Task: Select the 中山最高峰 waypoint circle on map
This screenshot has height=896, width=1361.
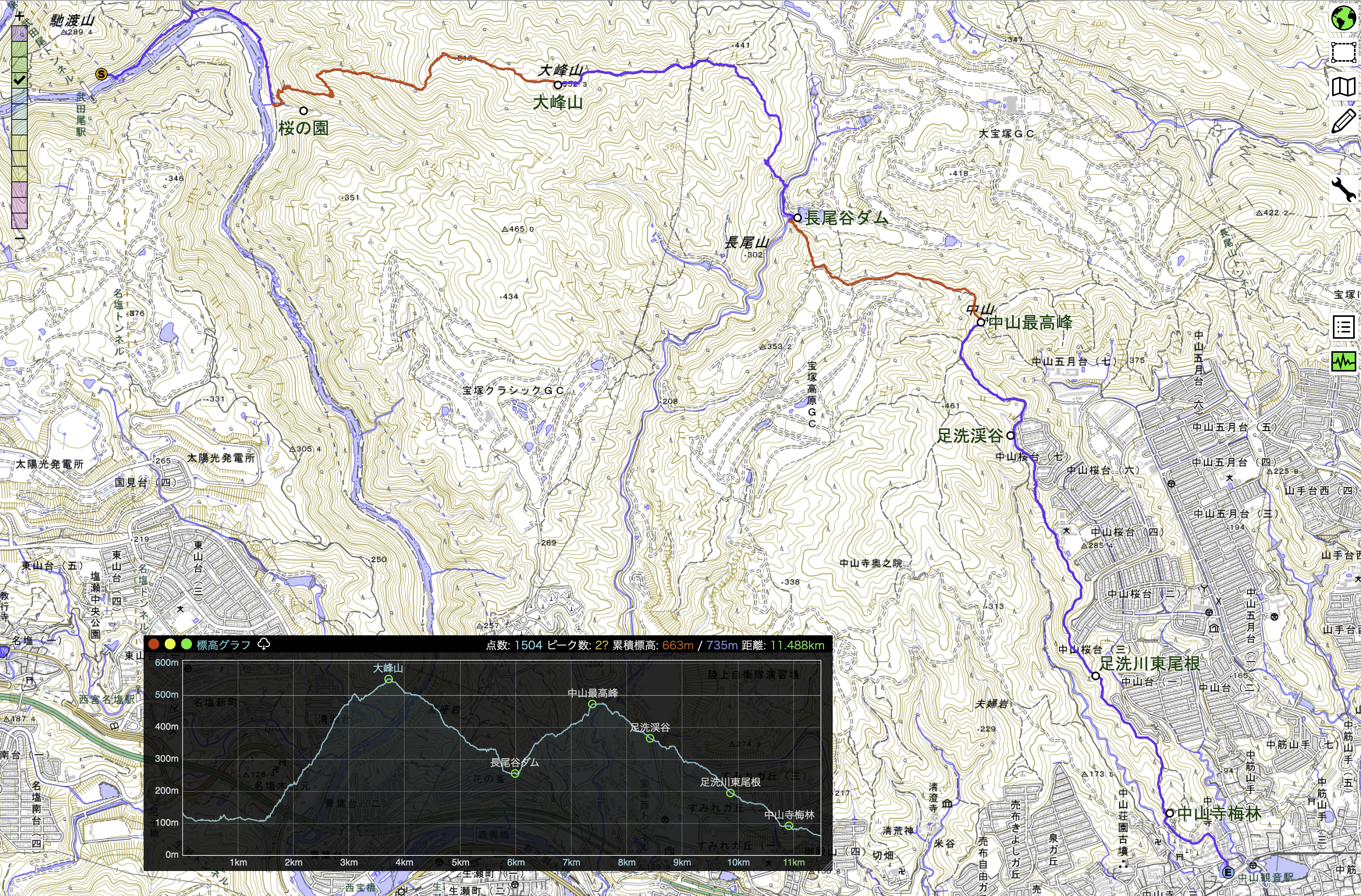Action: pyautogui.click(x=980, y=322)
